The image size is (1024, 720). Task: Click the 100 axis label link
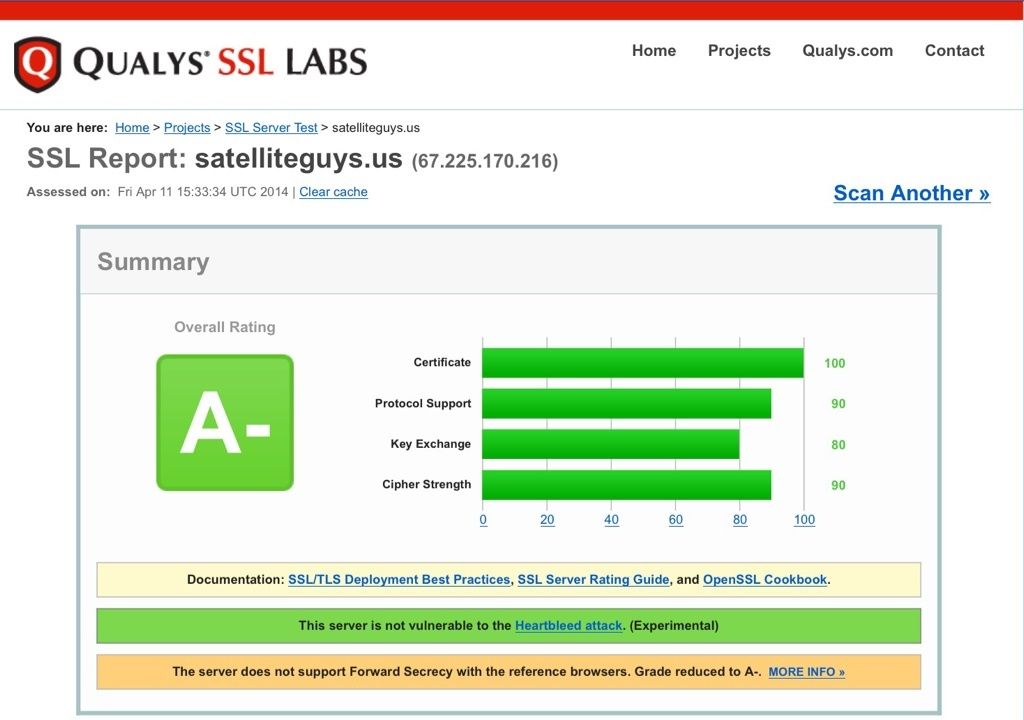pyautogui.click(x=805, y=519)
